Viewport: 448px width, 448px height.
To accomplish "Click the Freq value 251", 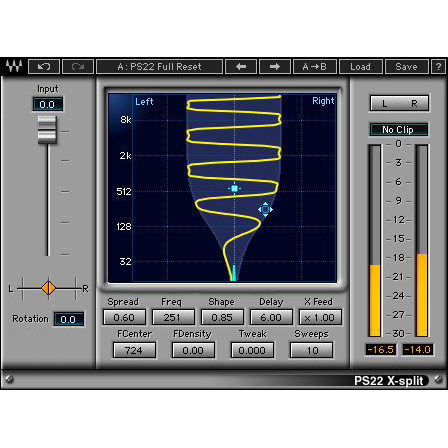I will (x=173, y=317).
